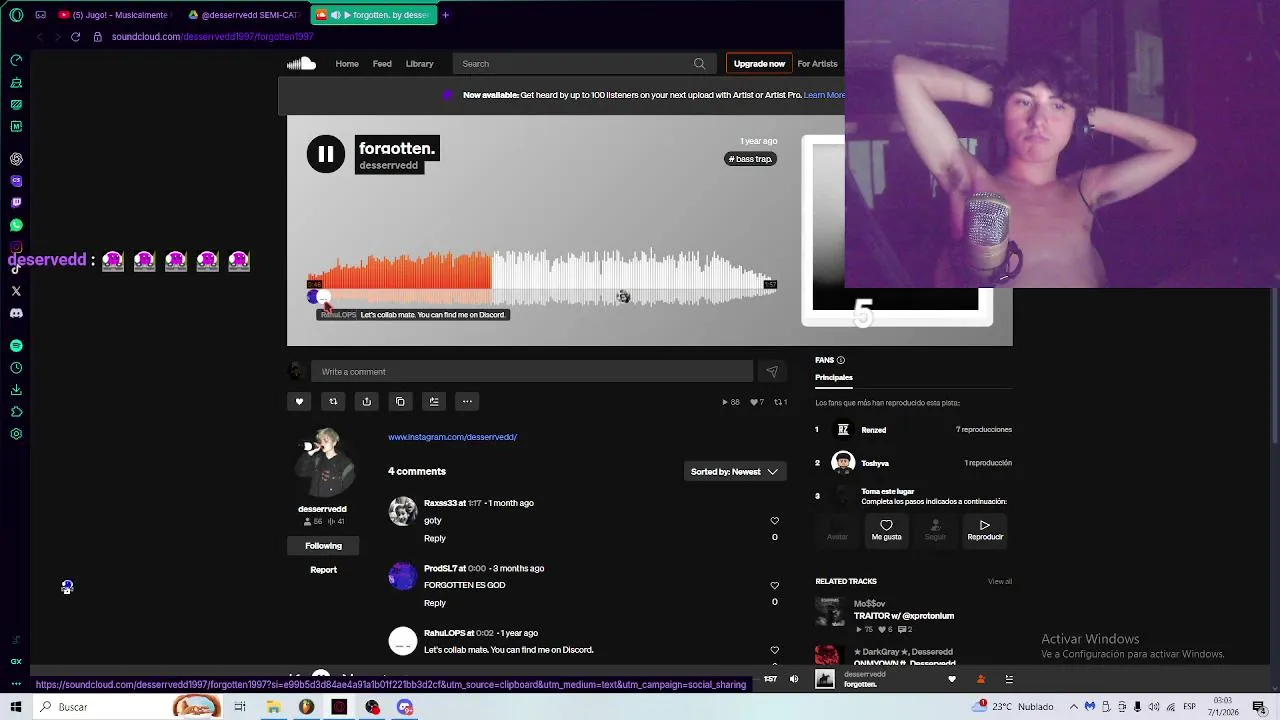This screenshot has width=1280, height=720.
Task: Open X (Twitter) in the Opera sidebar
Action: pos(16,291)
